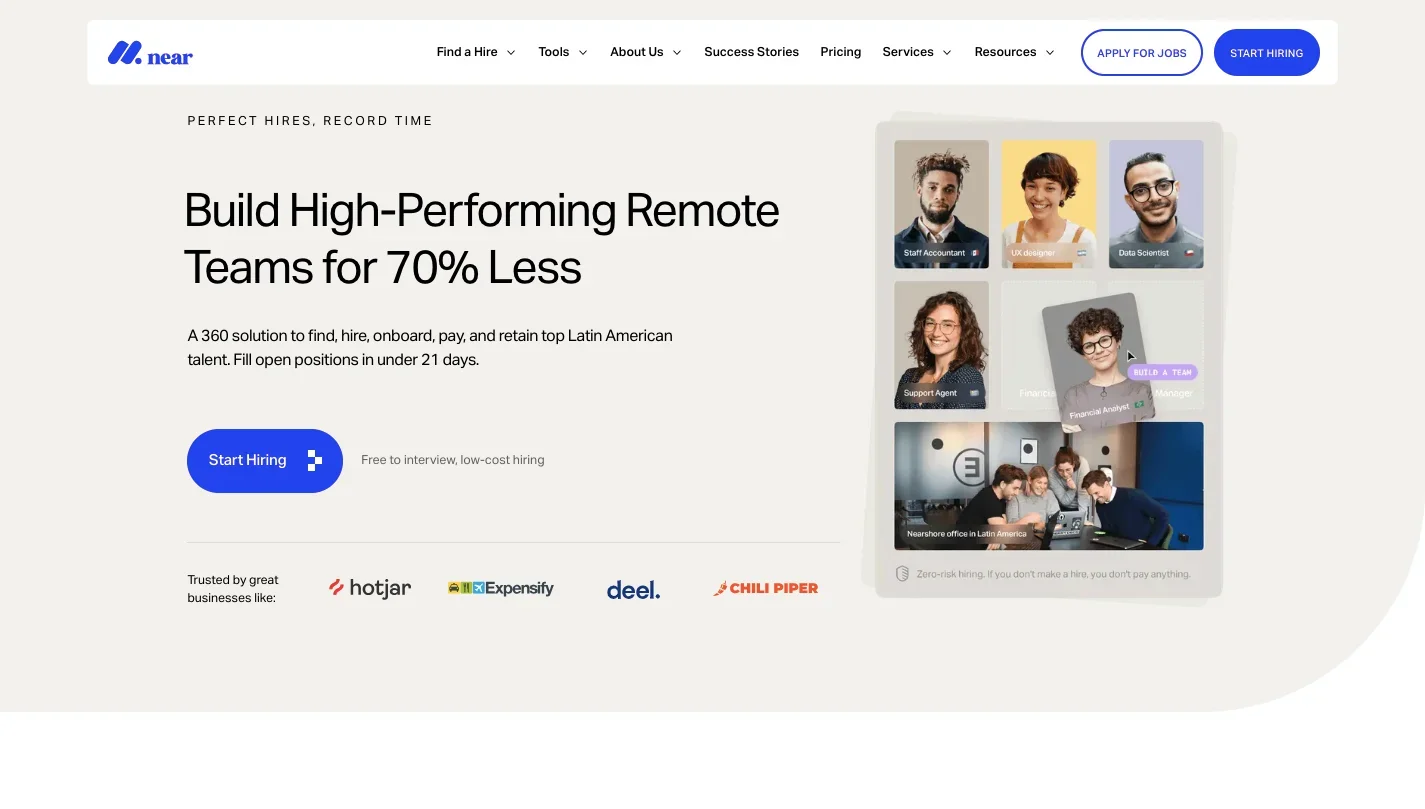Click the Nearshore office team photo
The image size is (1425, 809).
coord(1048,485)
